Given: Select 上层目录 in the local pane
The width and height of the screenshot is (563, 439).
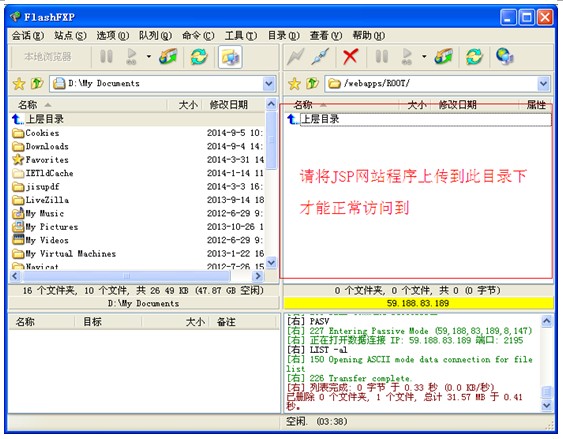Looking at the screenshot, I should click(137, 119).
